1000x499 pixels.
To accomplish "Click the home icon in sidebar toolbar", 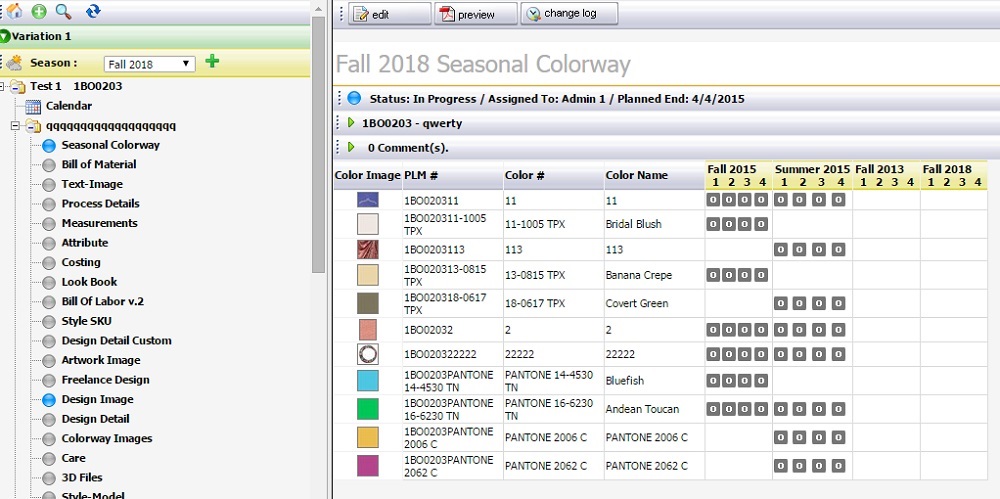I will point(14,11).
